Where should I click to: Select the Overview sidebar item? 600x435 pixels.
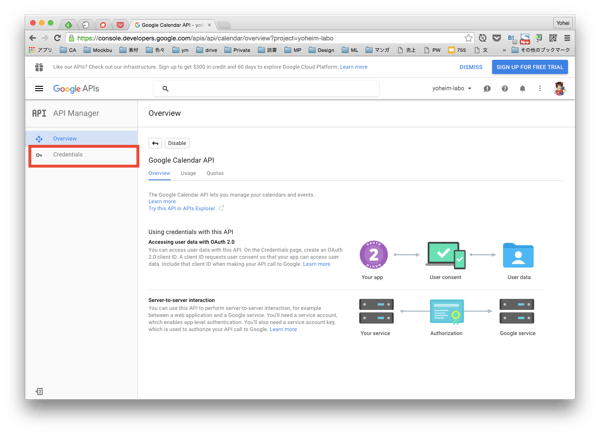[x=82, y=138]
